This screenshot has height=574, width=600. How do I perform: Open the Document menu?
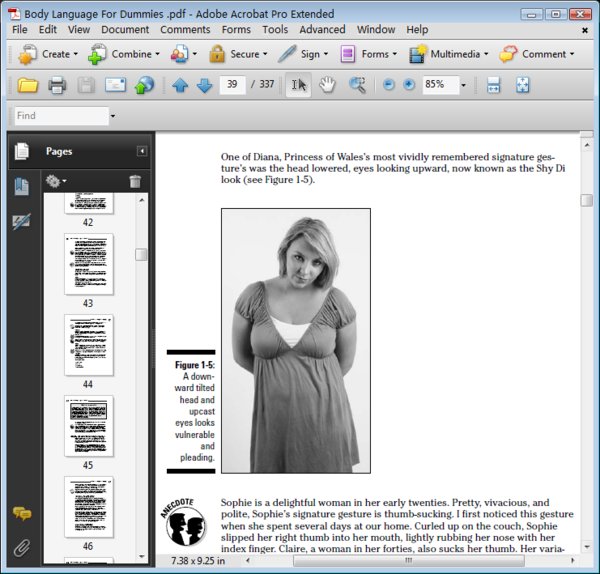point(125,29)
